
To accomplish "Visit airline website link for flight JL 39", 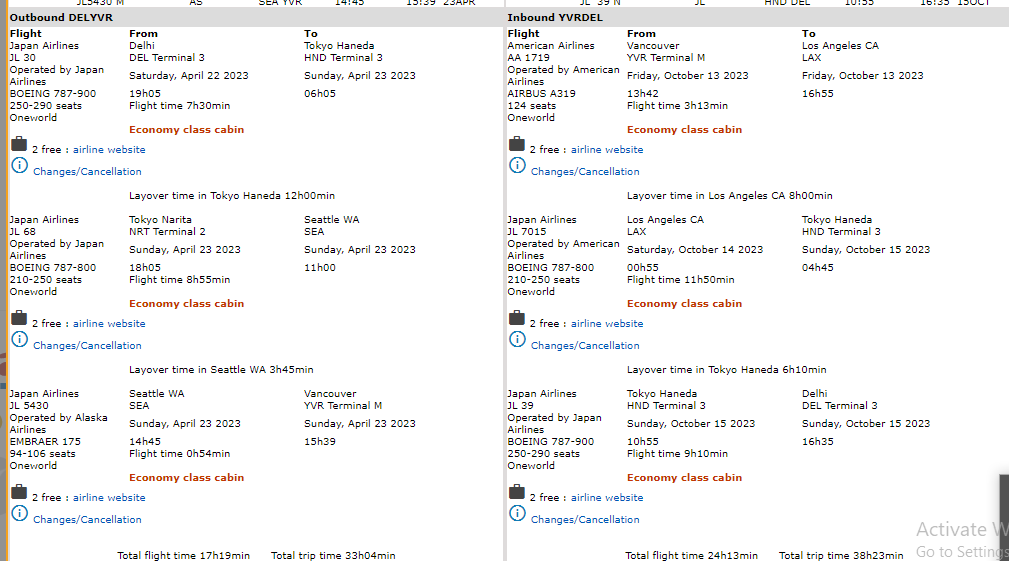I will tap(607, 498).
